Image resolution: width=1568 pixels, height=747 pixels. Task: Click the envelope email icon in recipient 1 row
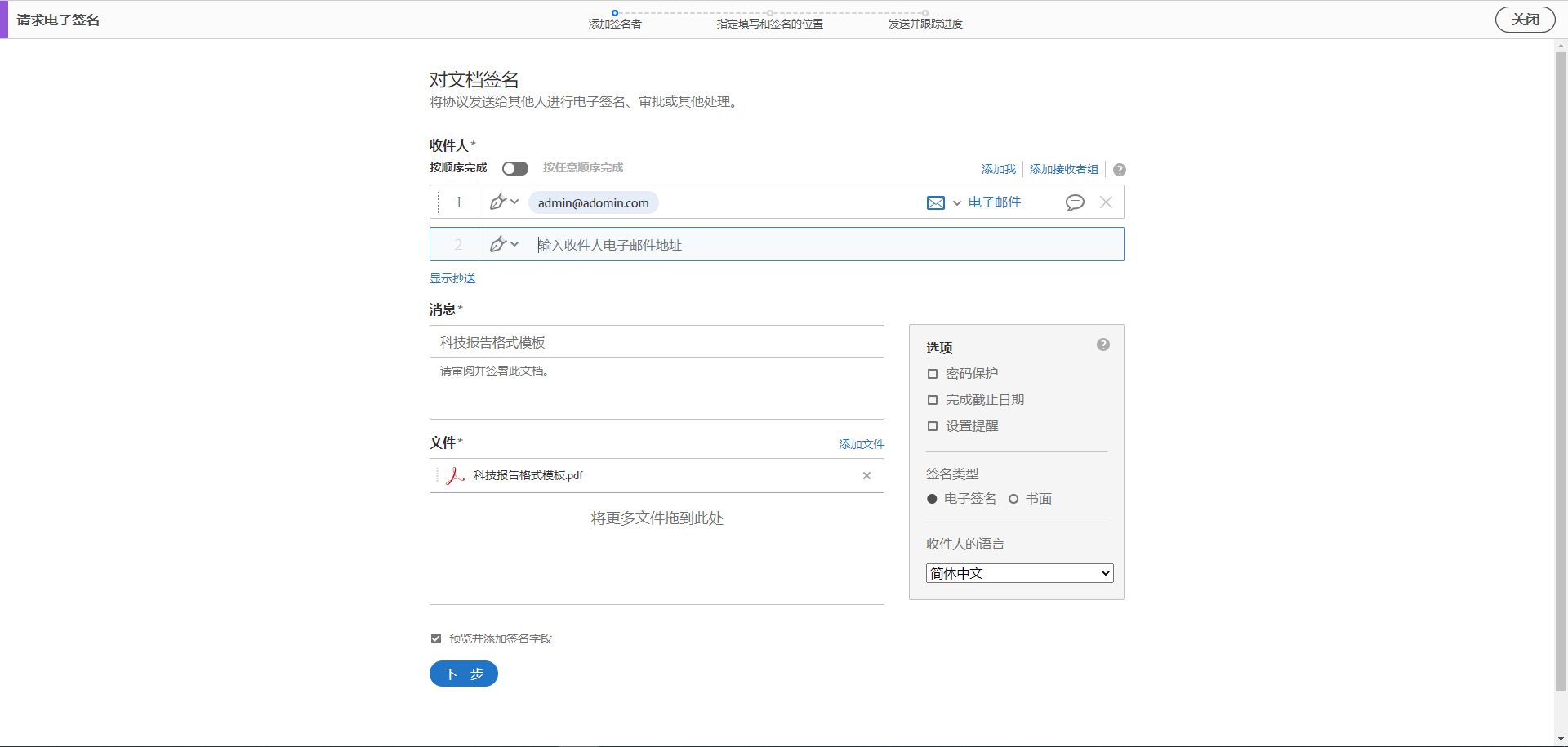click(x=936, y=202)
